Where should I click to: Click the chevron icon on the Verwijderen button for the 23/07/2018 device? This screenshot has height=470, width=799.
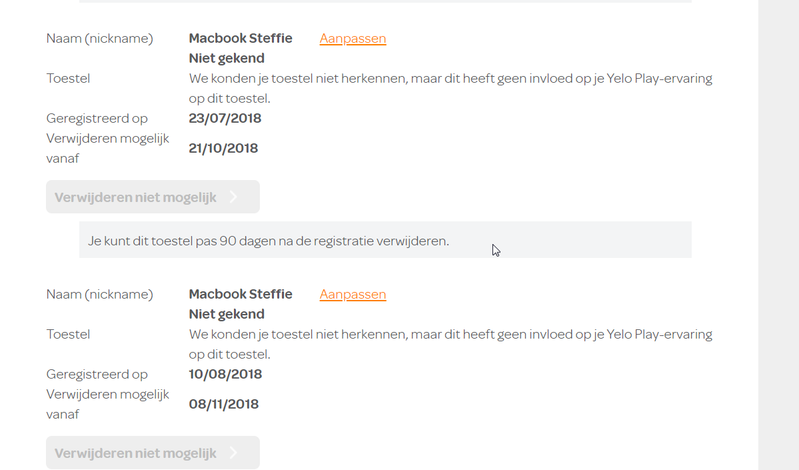click(234, 197)
